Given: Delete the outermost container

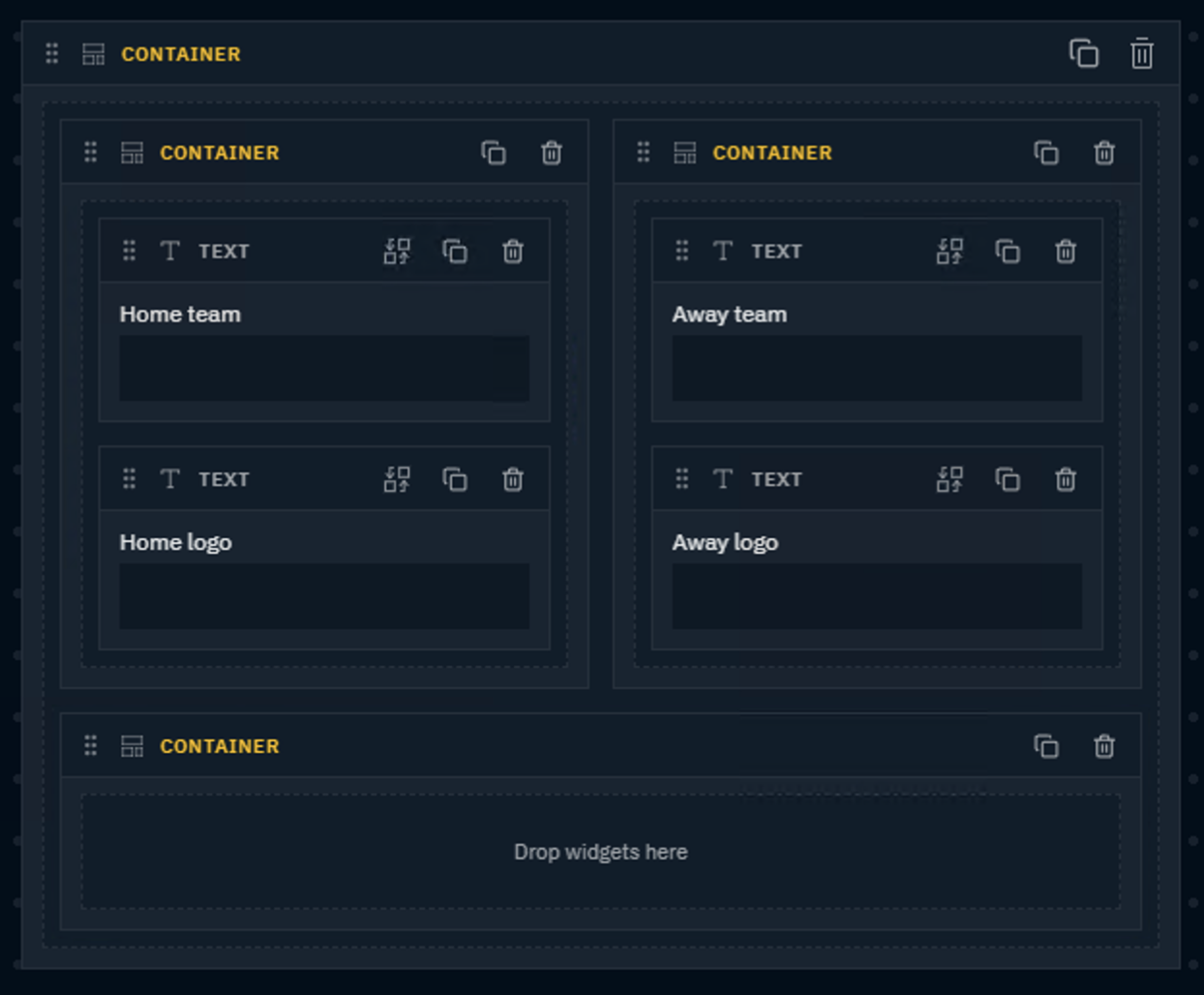Looking at the screenshot, I should [1142, 53].
